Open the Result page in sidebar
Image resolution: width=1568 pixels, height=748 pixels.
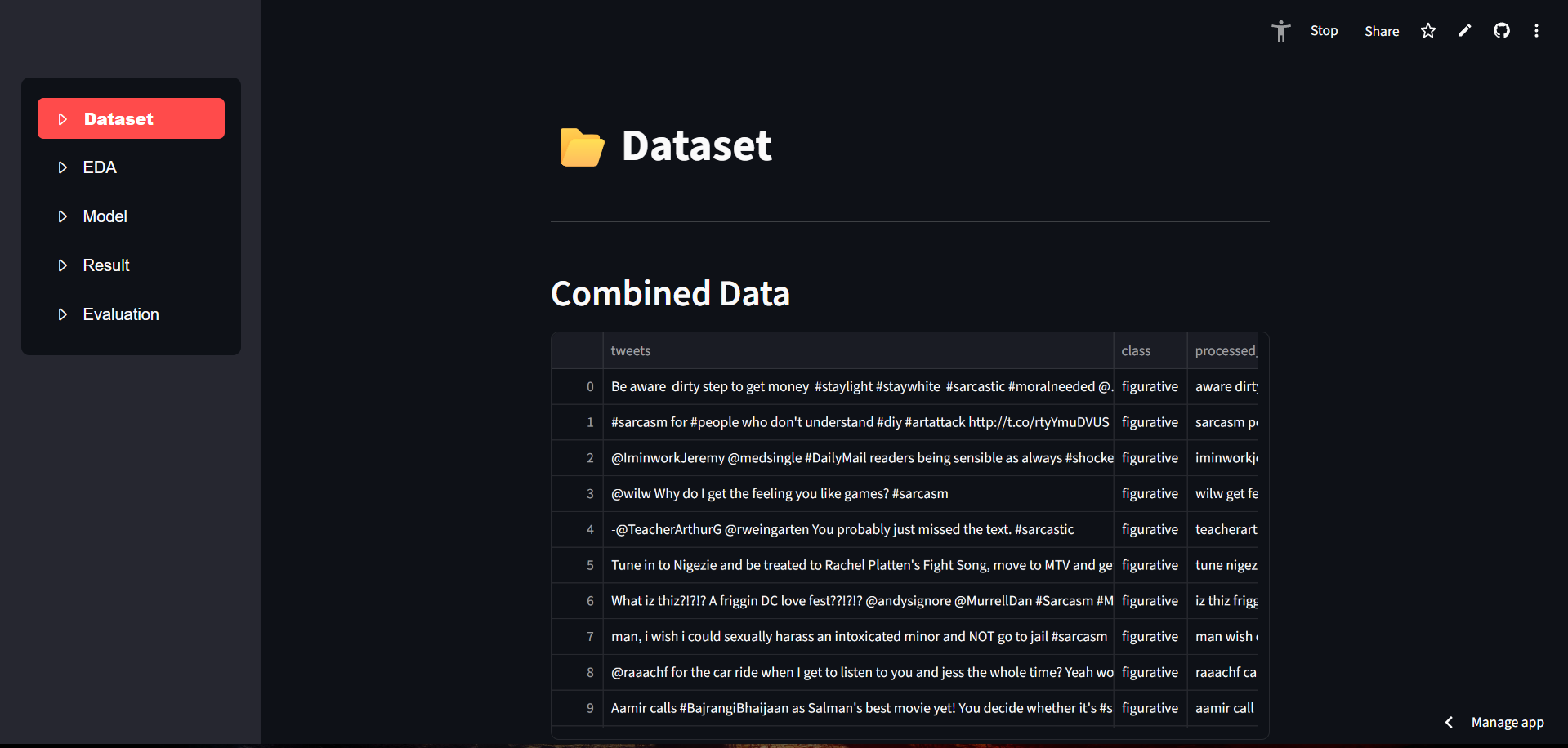click(x=106, y=265)
